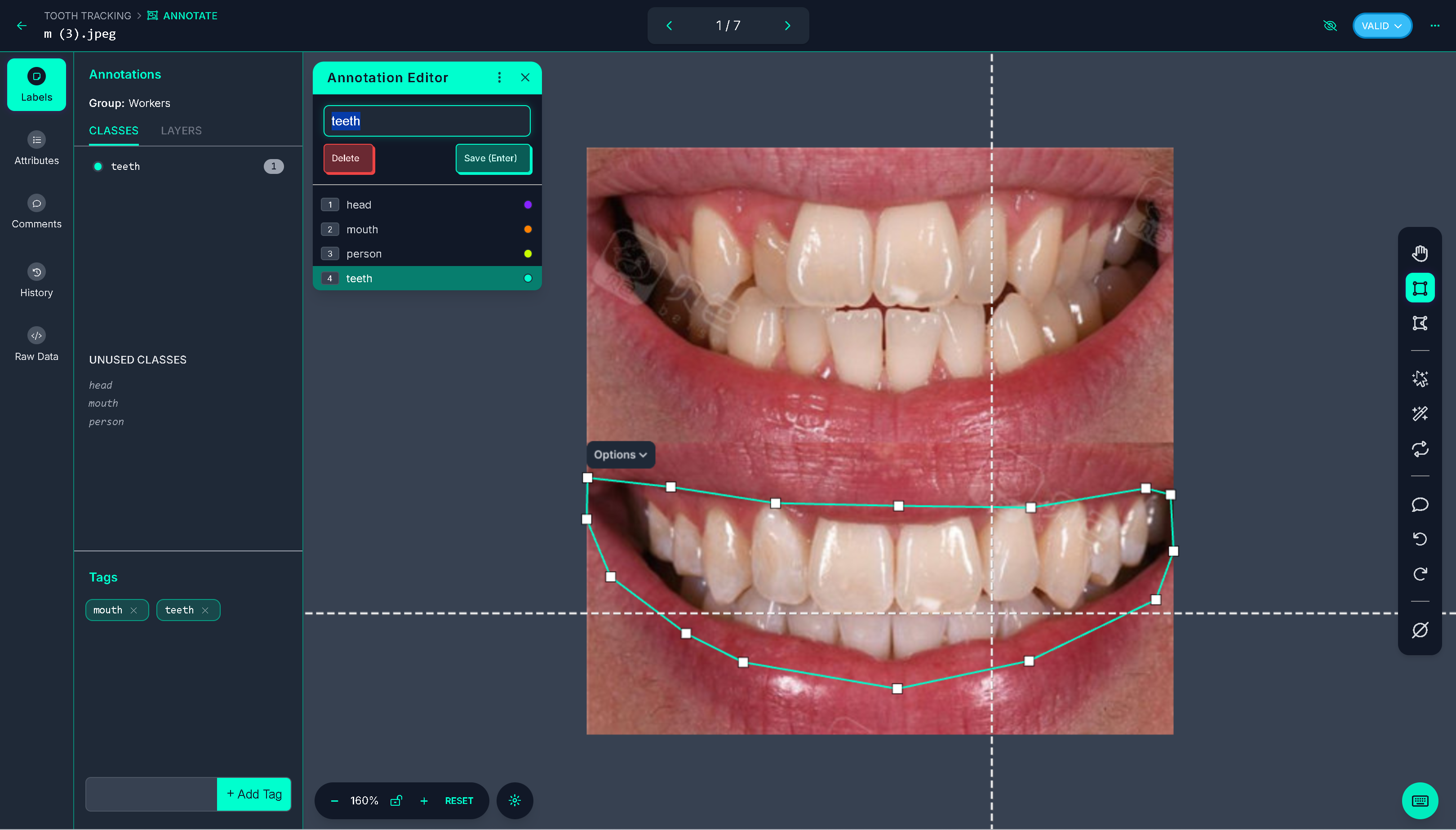
Task: Select the polygon drawing tool
Action: 1420,323
